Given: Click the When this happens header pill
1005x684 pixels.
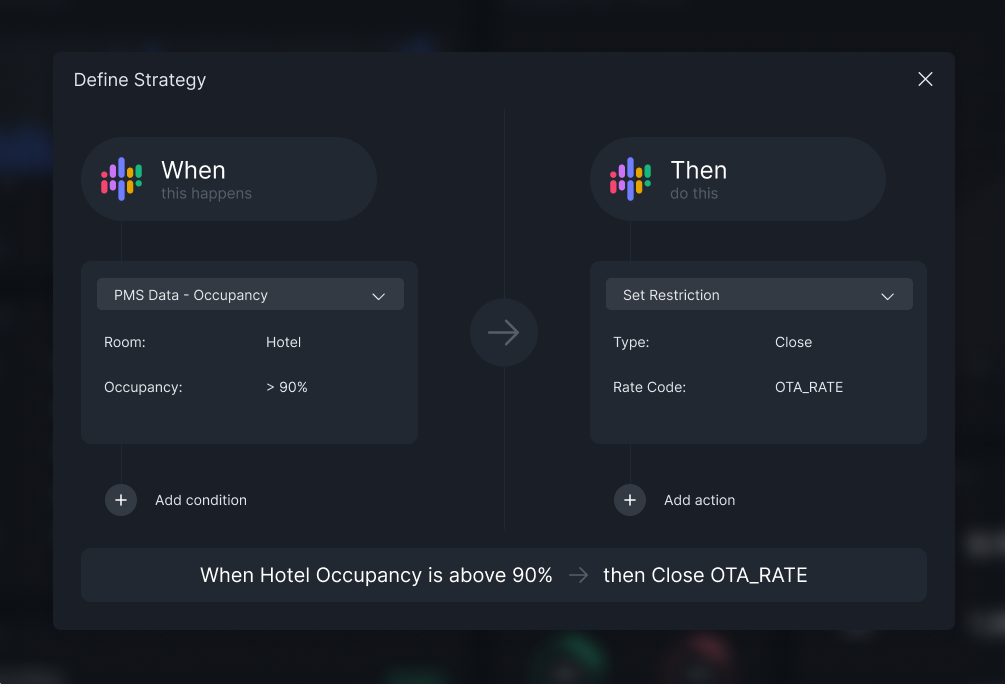Looking at the screenshot, I should [x=229, y=179].
